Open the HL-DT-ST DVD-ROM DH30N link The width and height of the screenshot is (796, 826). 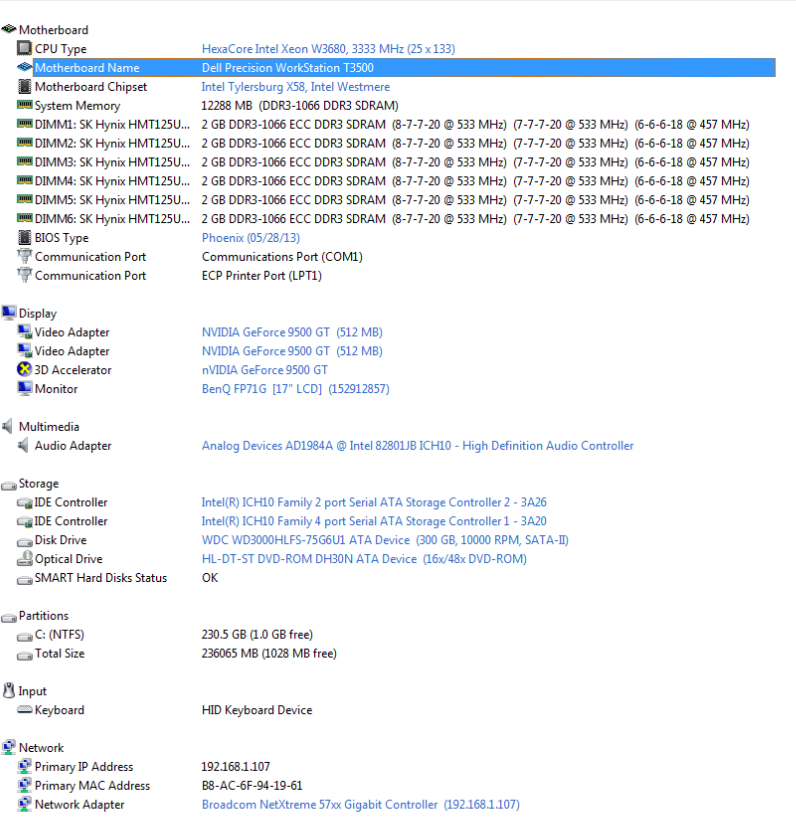pyautogui.click(x=364, y=559)
